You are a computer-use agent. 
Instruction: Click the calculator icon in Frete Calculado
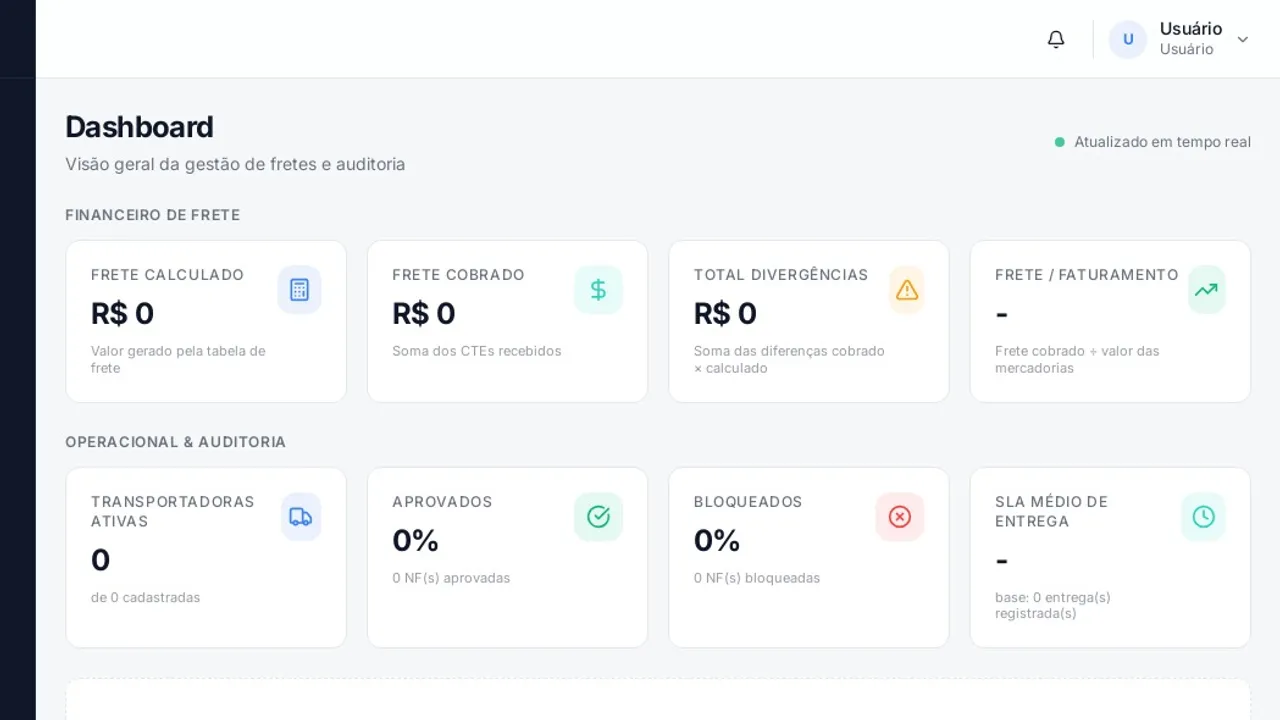299,290
